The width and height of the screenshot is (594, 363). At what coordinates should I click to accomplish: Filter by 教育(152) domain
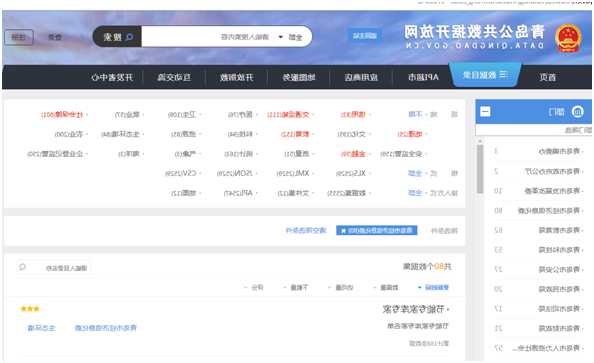[295, 134]
